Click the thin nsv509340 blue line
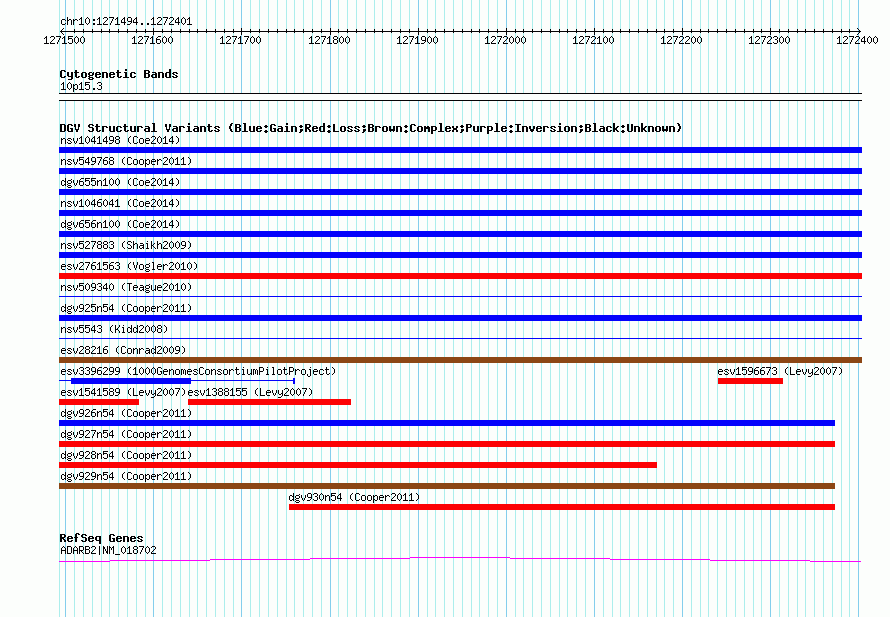Viewport: 890px width, 617px height. (460, 297)
